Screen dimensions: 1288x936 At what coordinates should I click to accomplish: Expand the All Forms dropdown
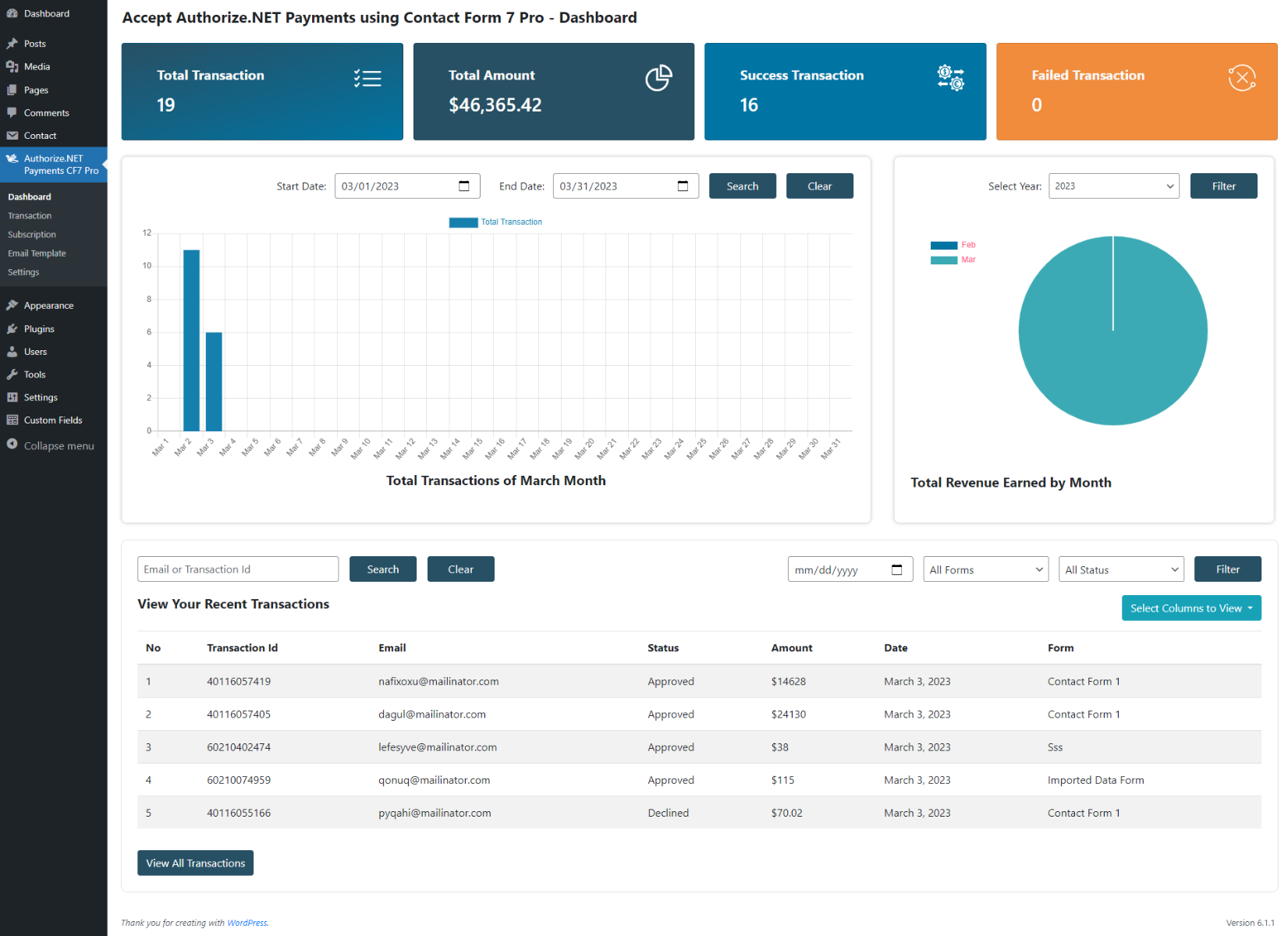[985, 570]
